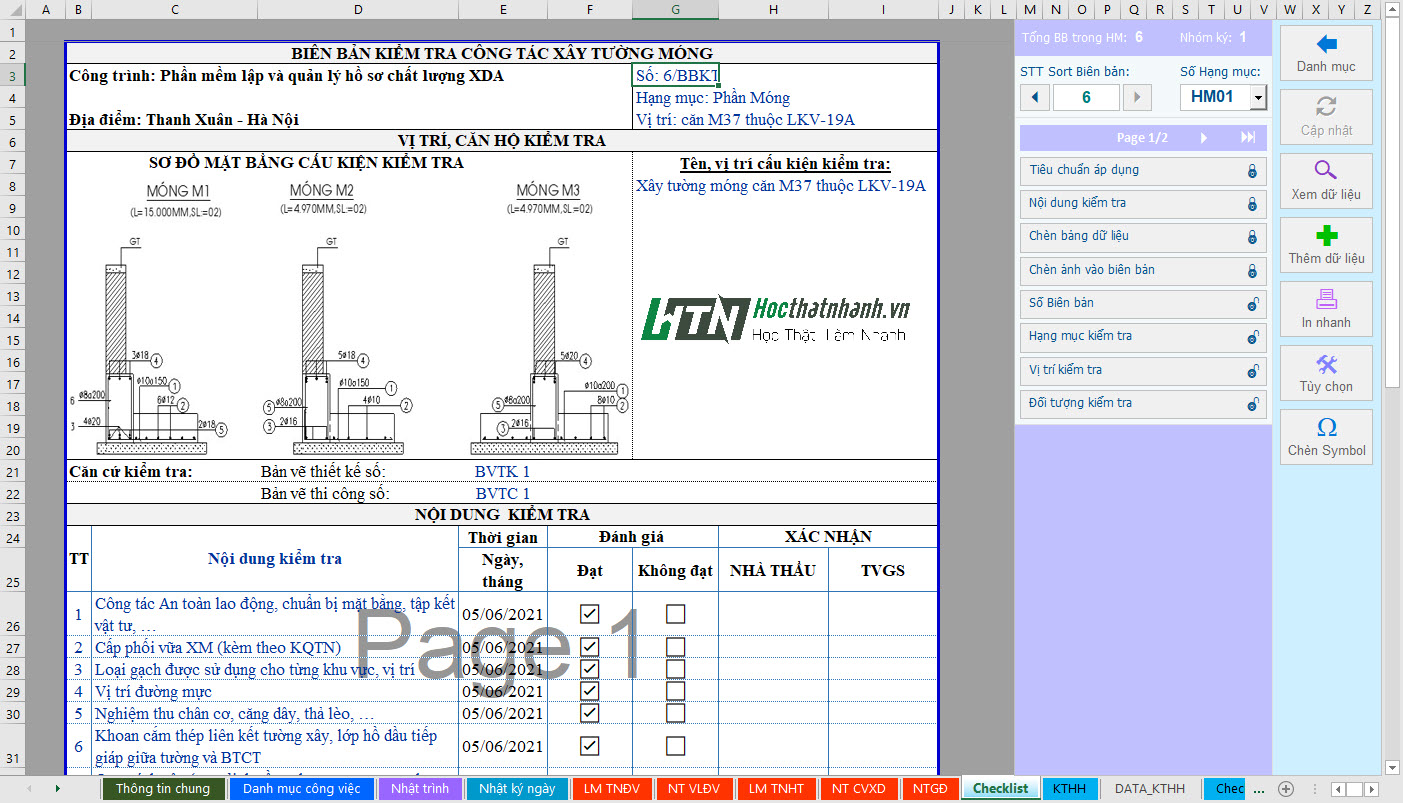Screen dimensions: 1403x803
Task: Select the Chèn ảnh vào biên bản button
Action: pos(1142,271)
